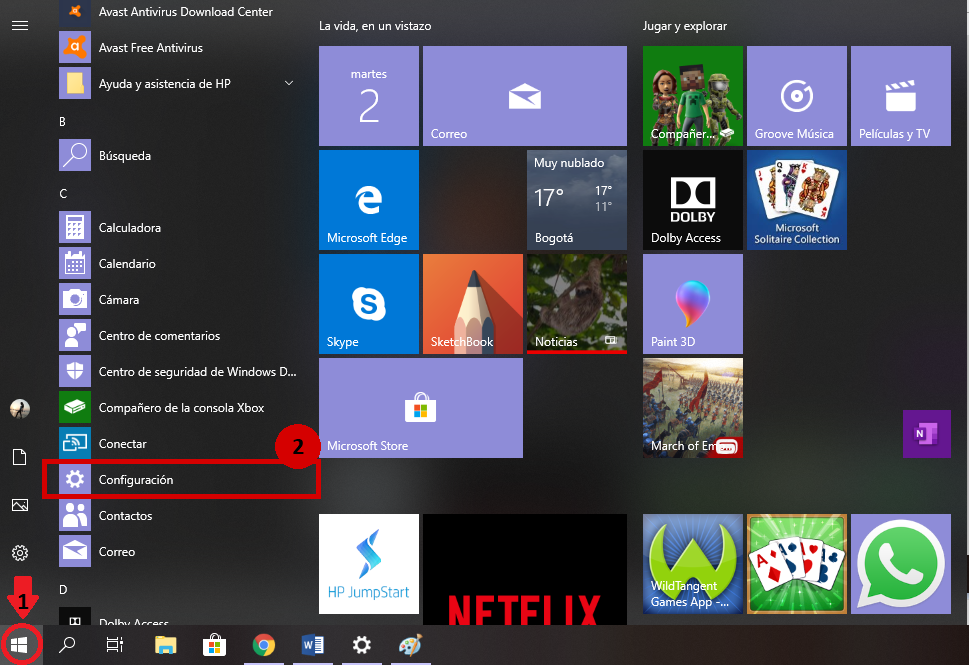Open the user account avatar menu
Image resolution: width=969 pixels, height=665 pixels.
pos(20,409)
